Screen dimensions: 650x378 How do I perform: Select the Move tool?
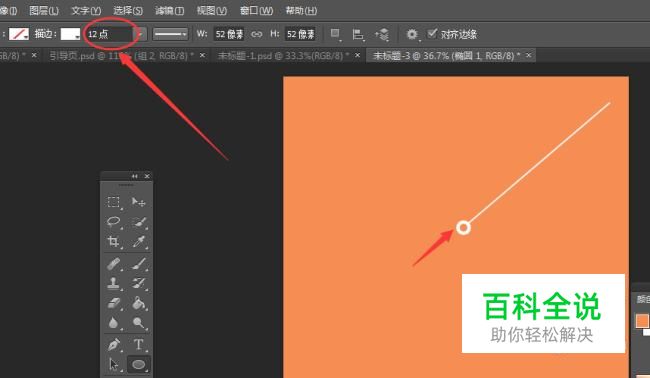138,202
